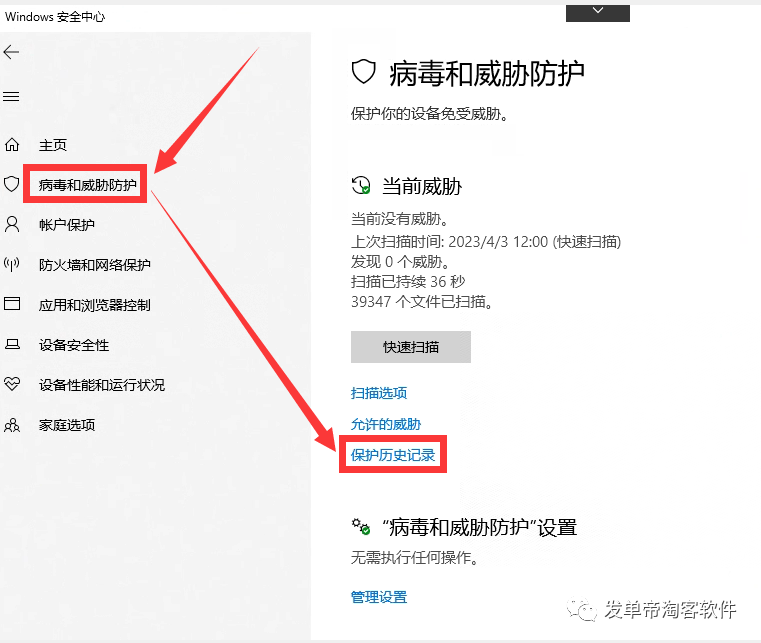Open 防火墙和网络保护 section
761x643 pixels.
(x=95, y=265)
